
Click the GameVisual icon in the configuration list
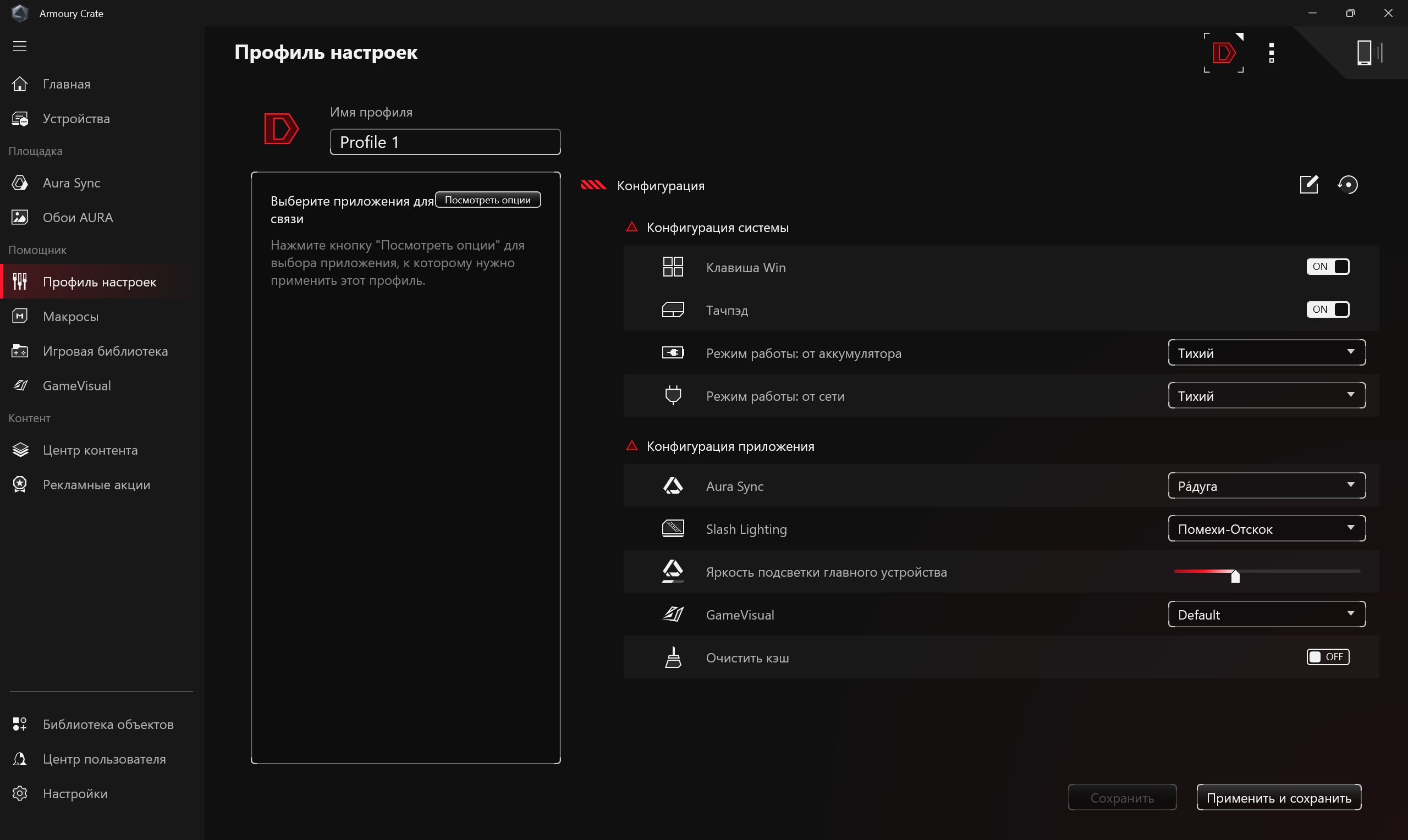coord(673,614)
